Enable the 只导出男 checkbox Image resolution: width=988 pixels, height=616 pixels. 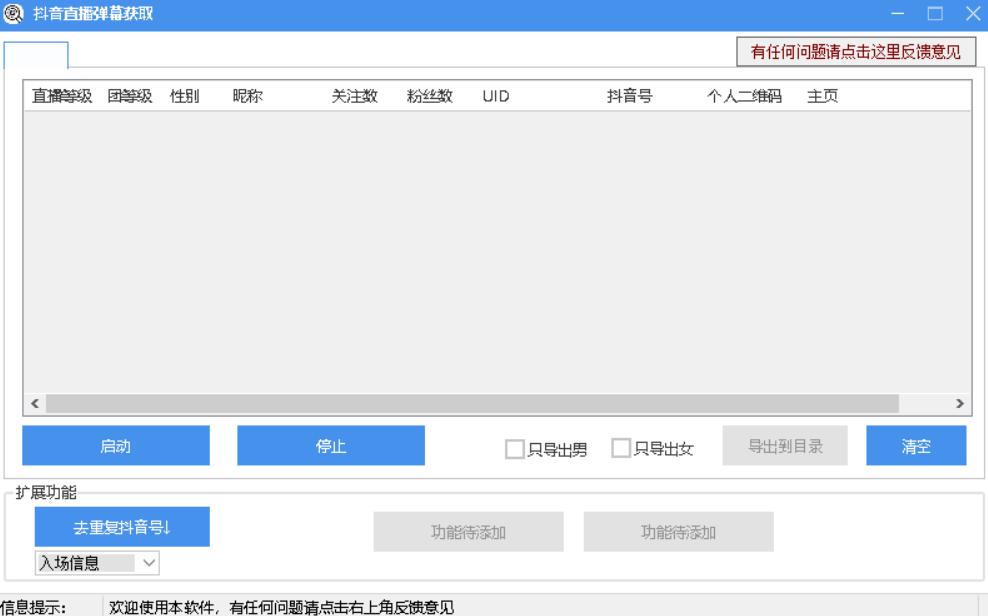click(515, 449)
